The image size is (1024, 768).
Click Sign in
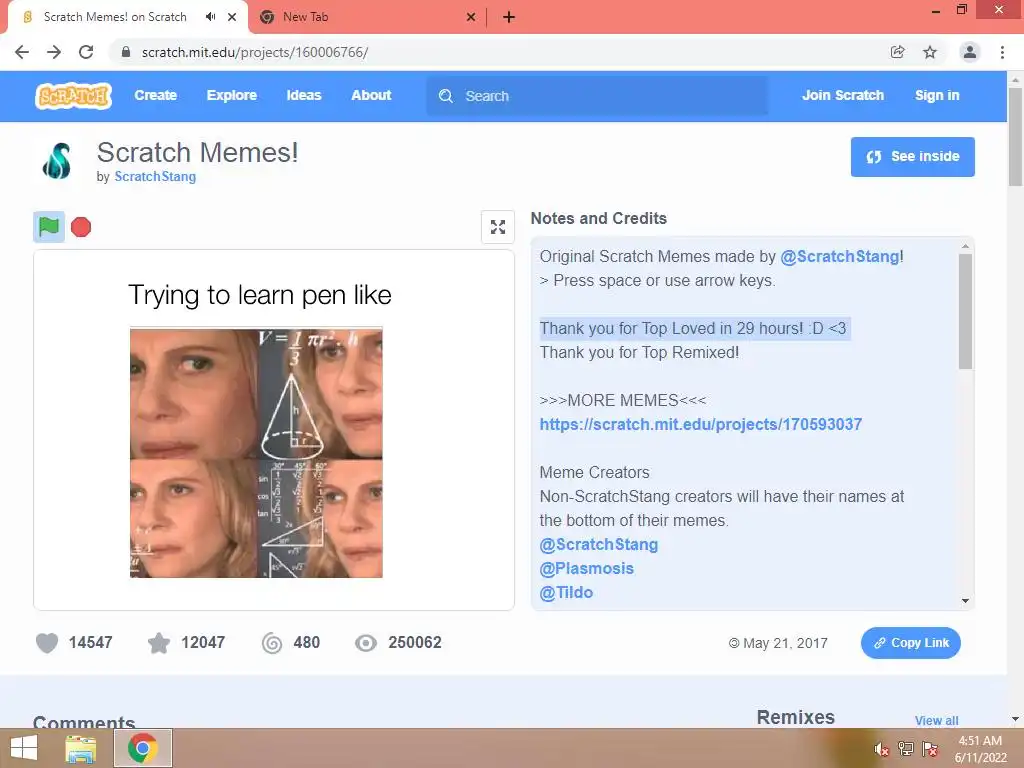coord(937,95)
